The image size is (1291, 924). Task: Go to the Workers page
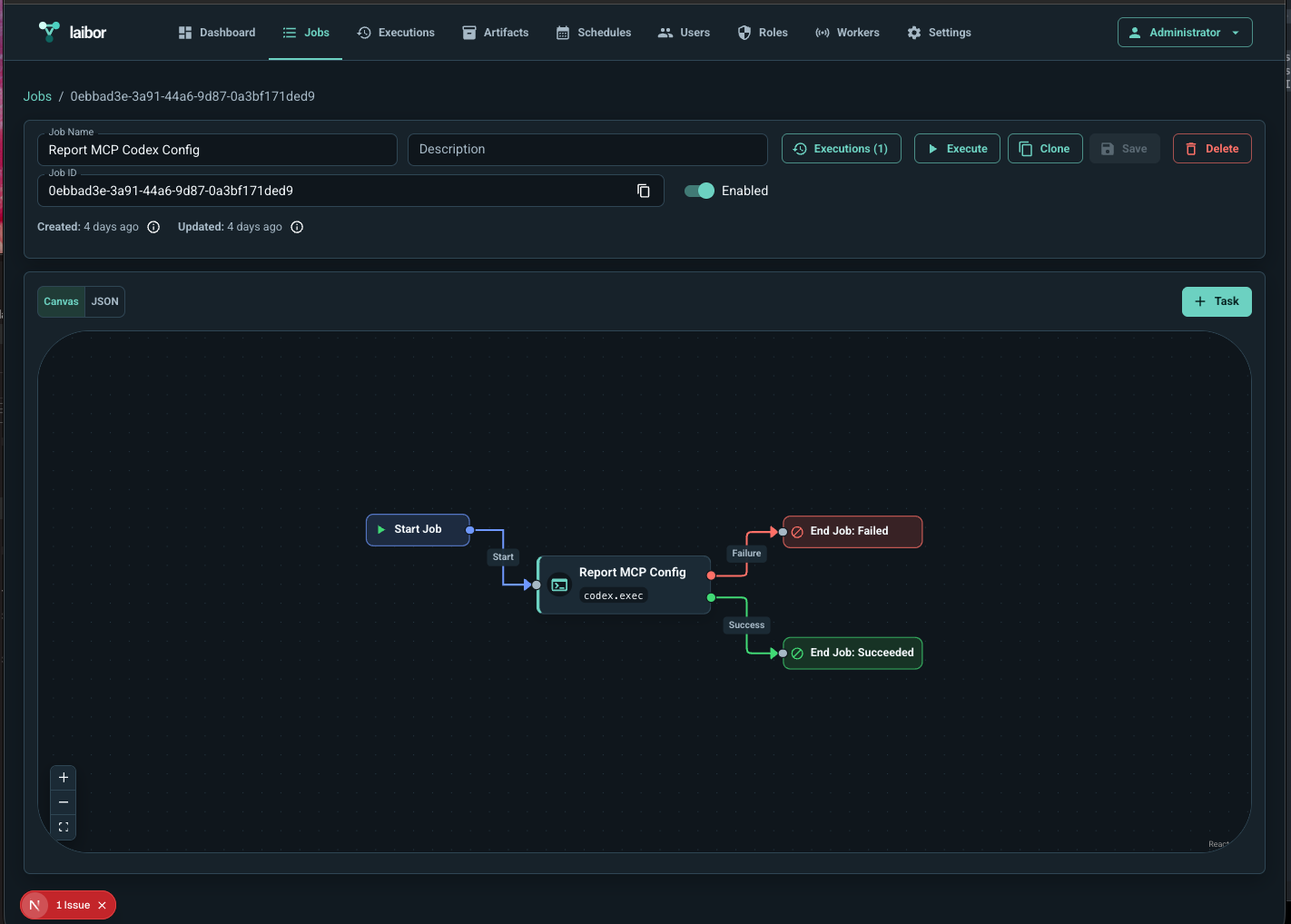coord(848,33)
